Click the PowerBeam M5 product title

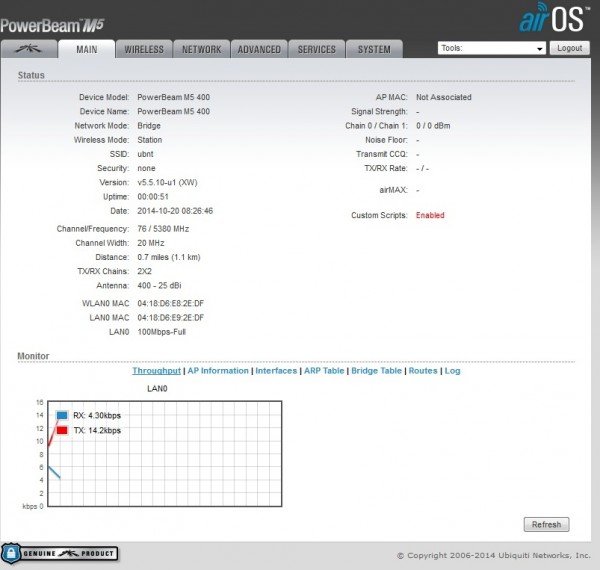pos(52,26)
